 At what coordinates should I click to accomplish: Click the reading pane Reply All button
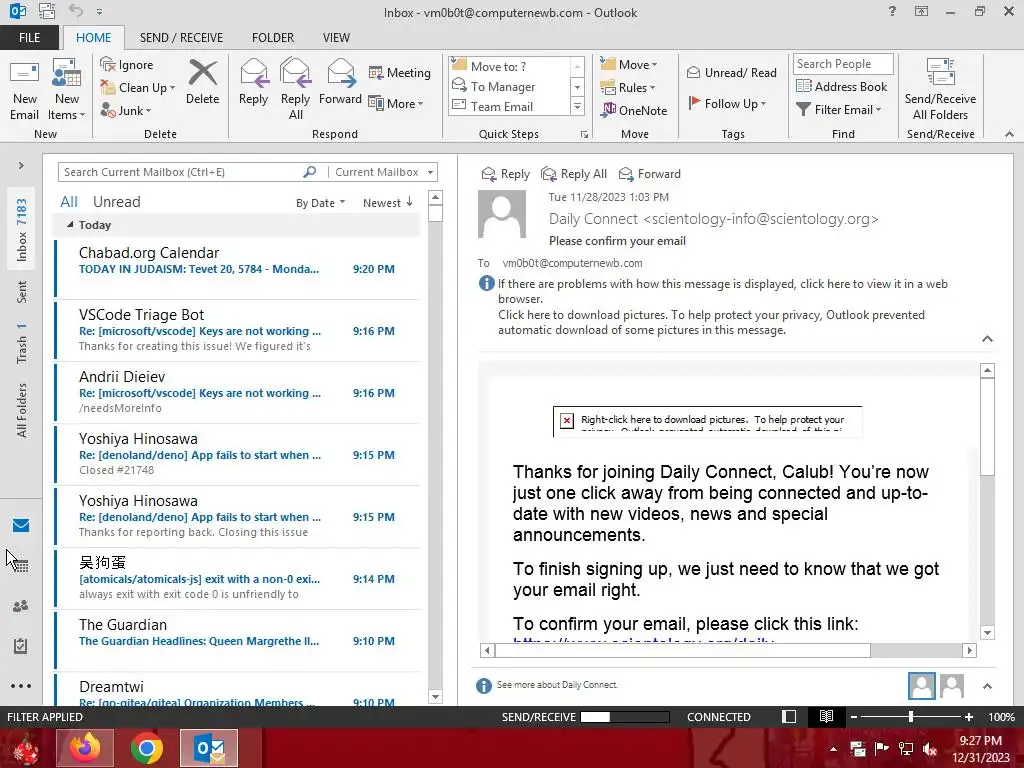click(574, 174)
